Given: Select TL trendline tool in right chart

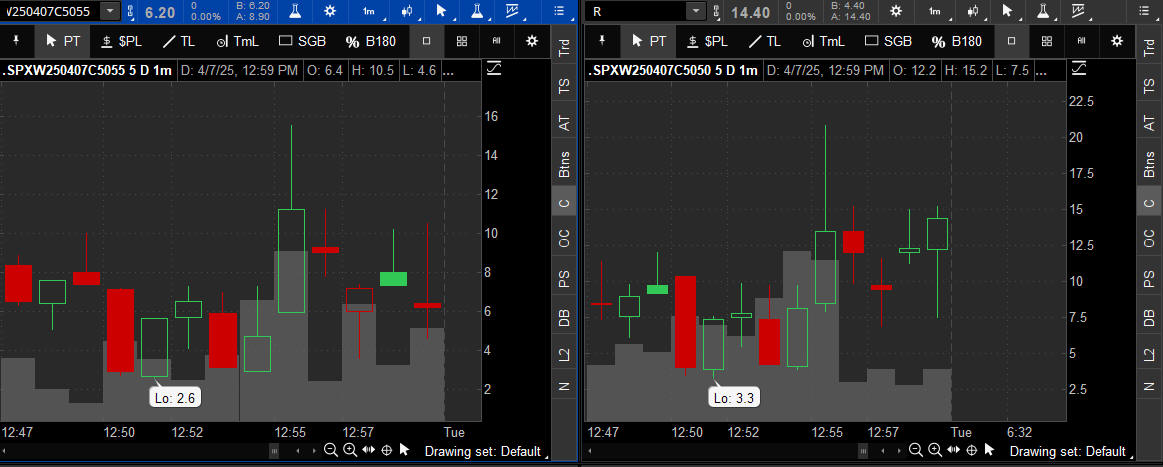Looking at the screenshot, I should pyautogui.click(x=766, y=42).
